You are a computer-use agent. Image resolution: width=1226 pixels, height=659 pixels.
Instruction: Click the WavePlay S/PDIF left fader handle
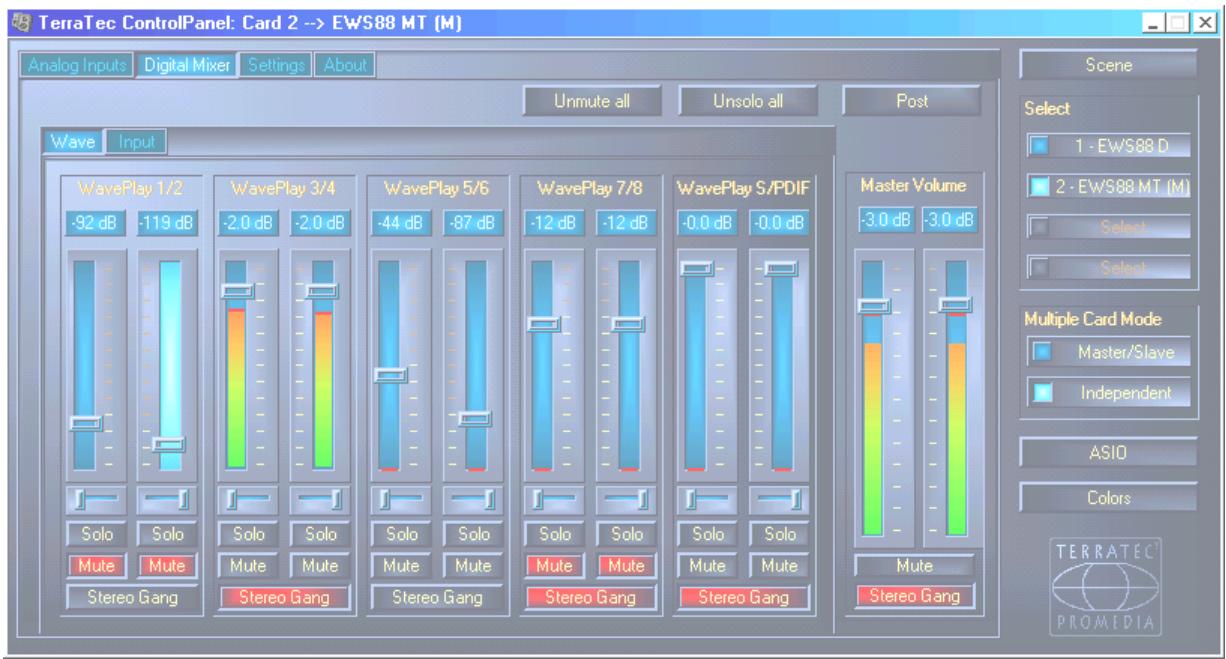pyautogui.click(x=697, y=268)
